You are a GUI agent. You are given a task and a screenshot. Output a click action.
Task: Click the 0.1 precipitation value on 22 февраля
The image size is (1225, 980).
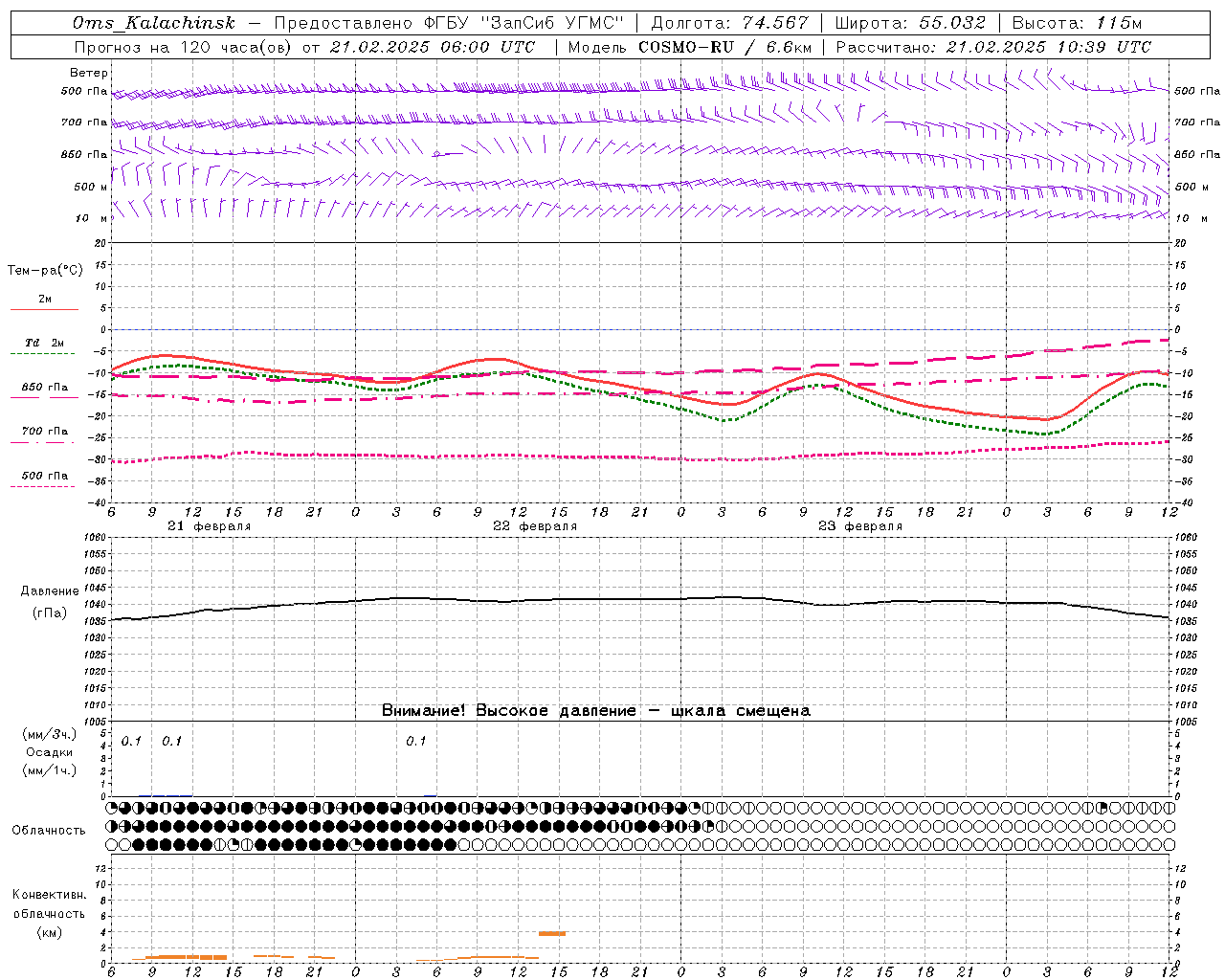(x=415, y=741)
